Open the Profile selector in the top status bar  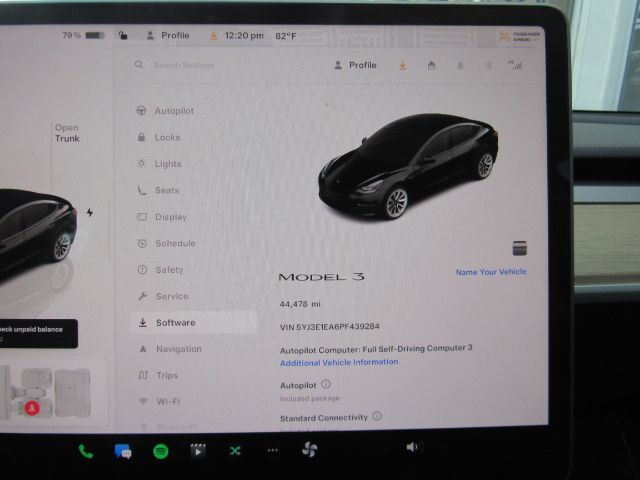(x=167, y=36)
